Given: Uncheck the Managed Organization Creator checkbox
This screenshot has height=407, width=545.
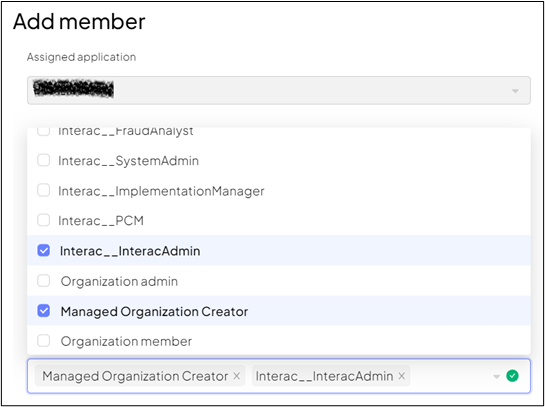Looking at the screenshot, I should pos(43,311).
